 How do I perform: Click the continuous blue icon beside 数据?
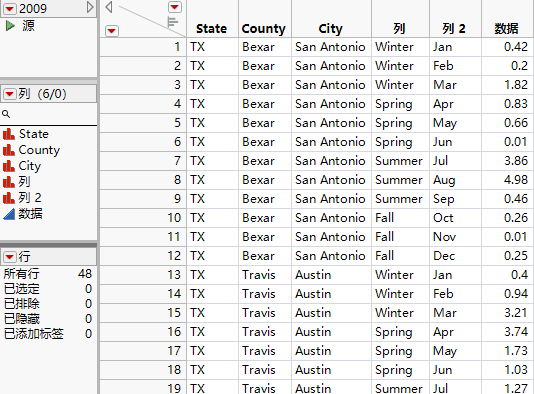pos(9,214)
